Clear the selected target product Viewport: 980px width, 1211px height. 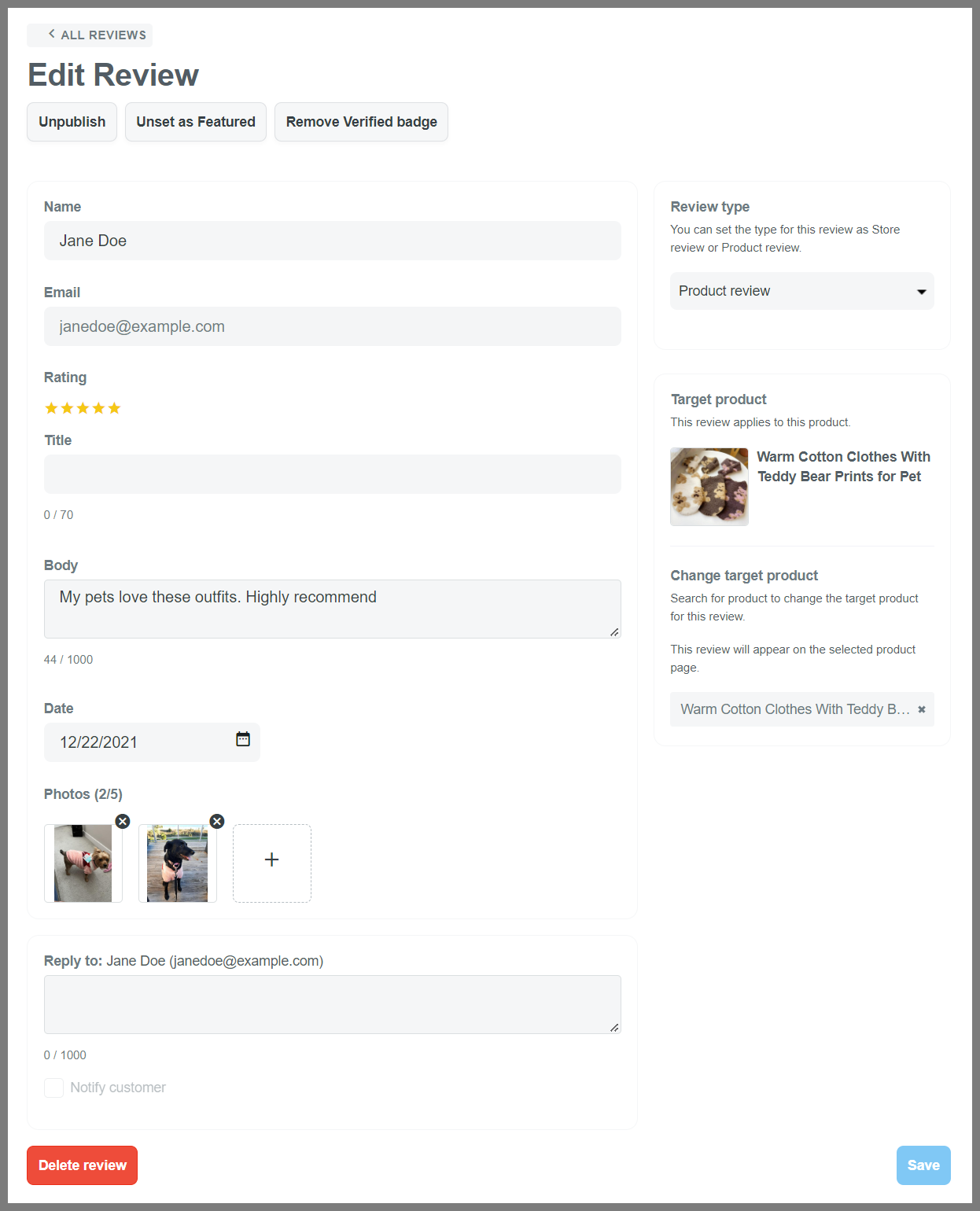point(921,709)
